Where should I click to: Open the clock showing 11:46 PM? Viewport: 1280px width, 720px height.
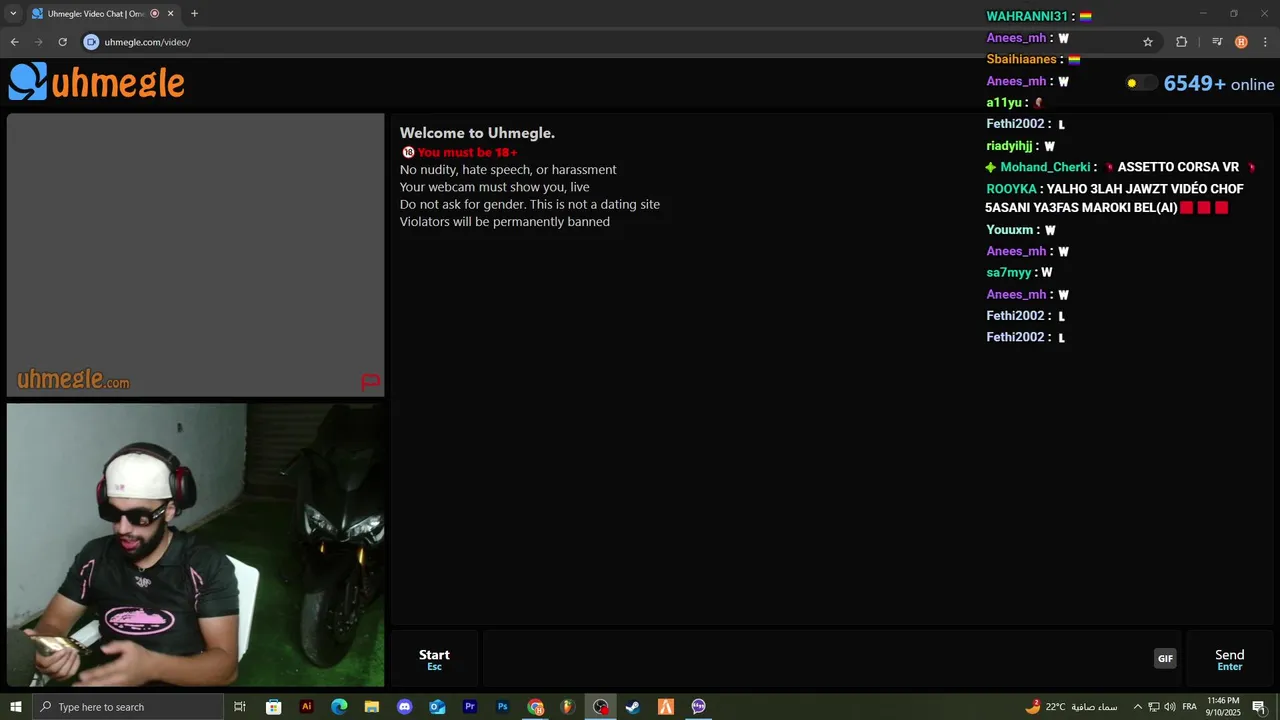click(1223, 707)
